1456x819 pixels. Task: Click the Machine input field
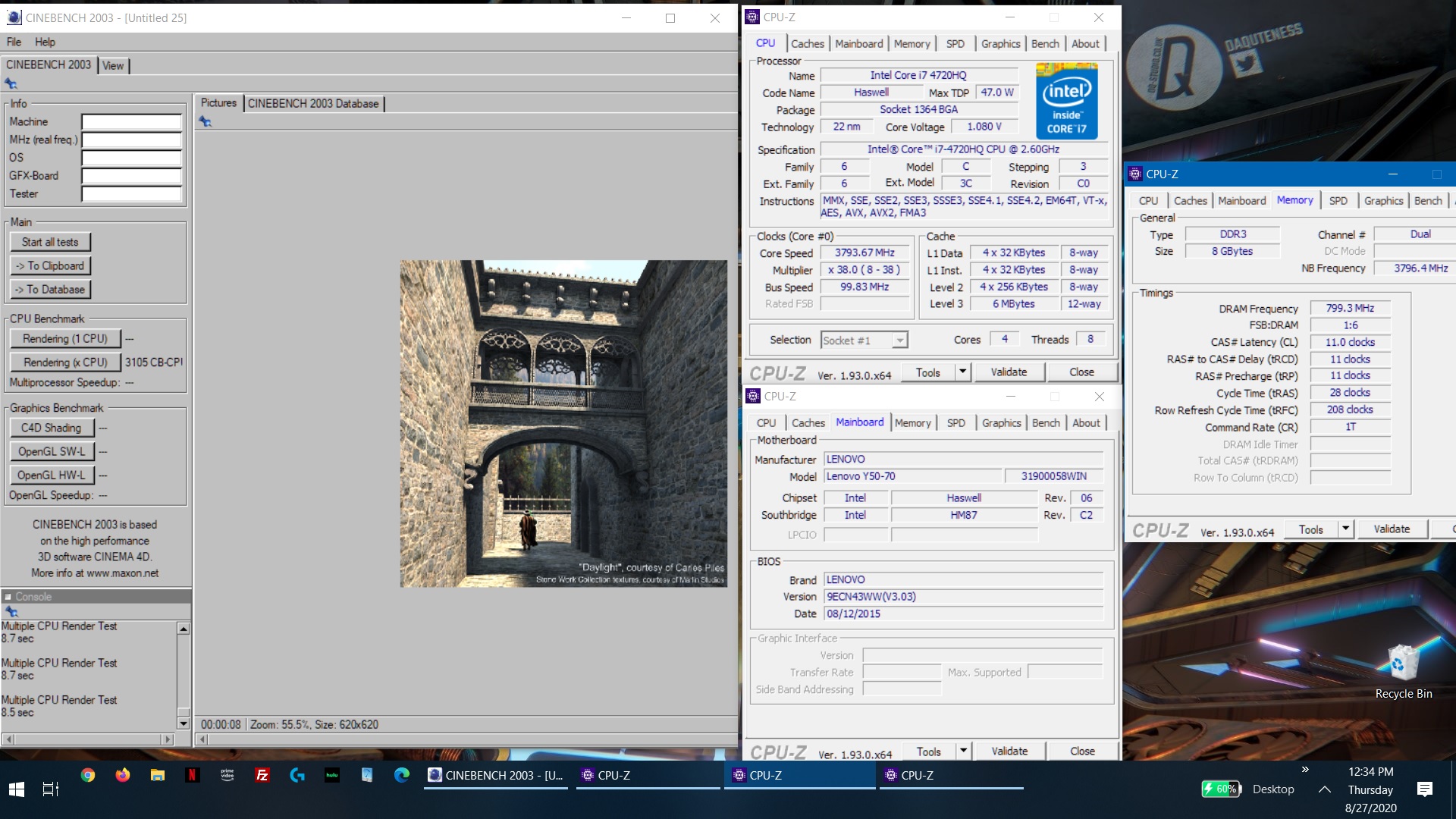pyautogui.click(x=132, y=122)
